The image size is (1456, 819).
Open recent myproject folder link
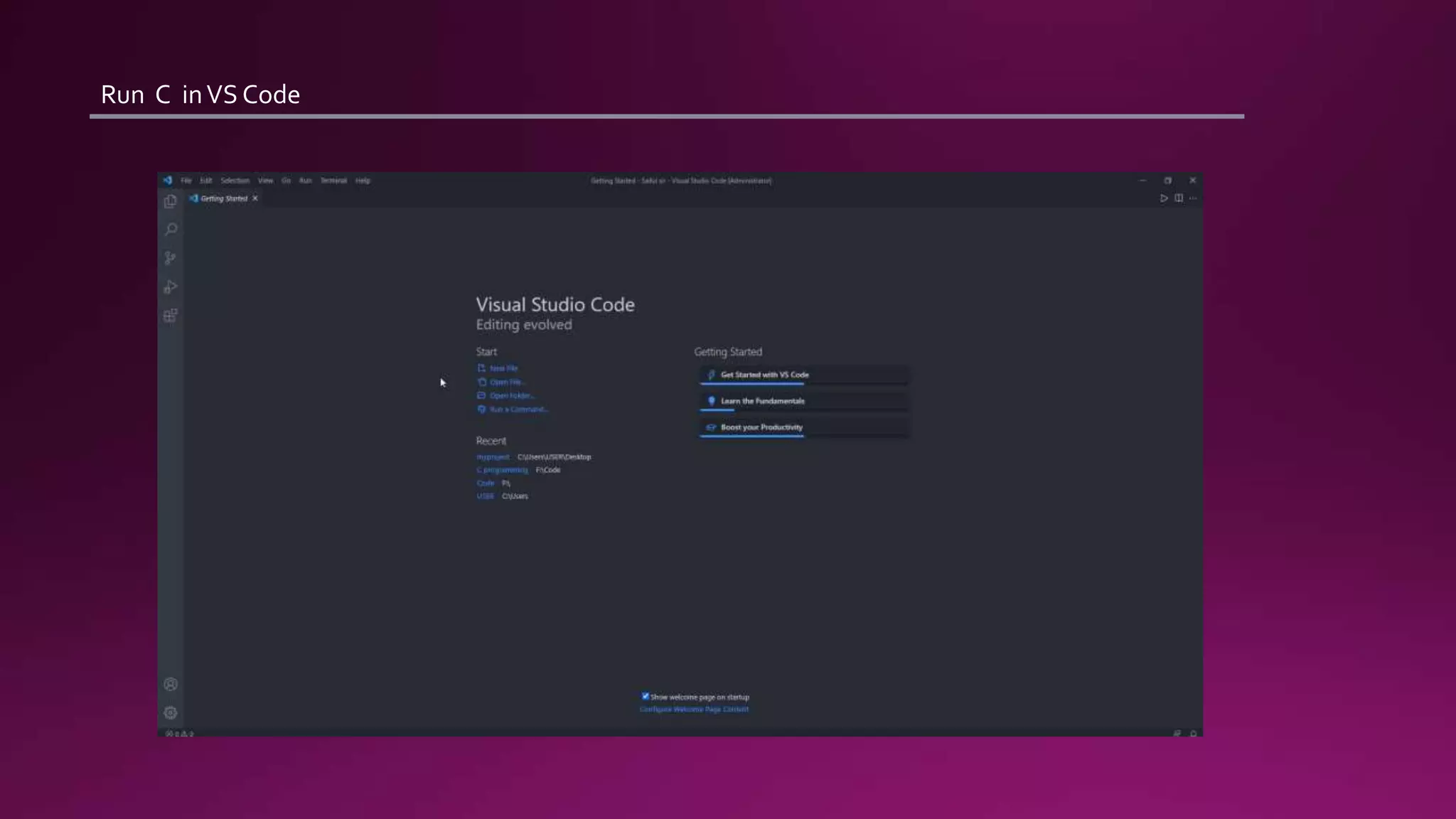(493, 457)
